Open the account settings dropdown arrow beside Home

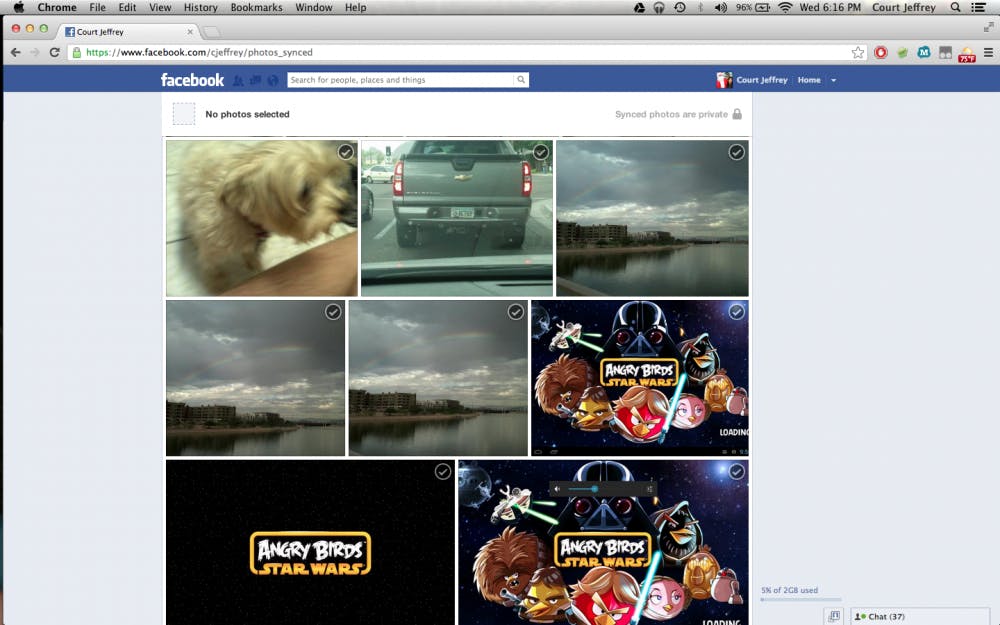coord(834,80)
